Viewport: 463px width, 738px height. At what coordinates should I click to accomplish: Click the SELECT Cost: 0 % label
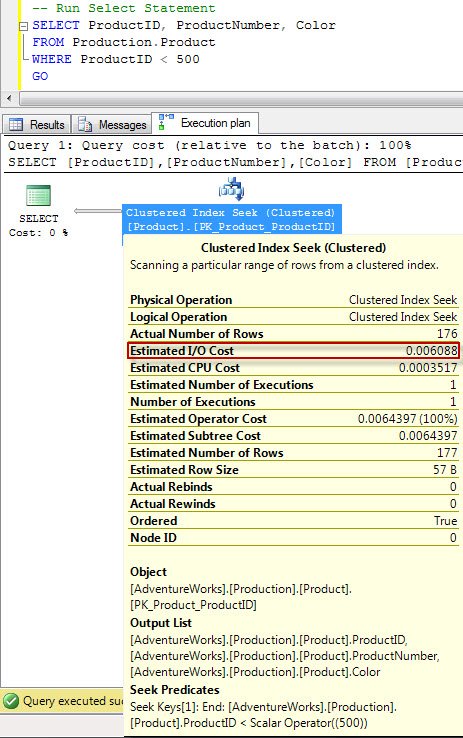(x=39, y=225)
